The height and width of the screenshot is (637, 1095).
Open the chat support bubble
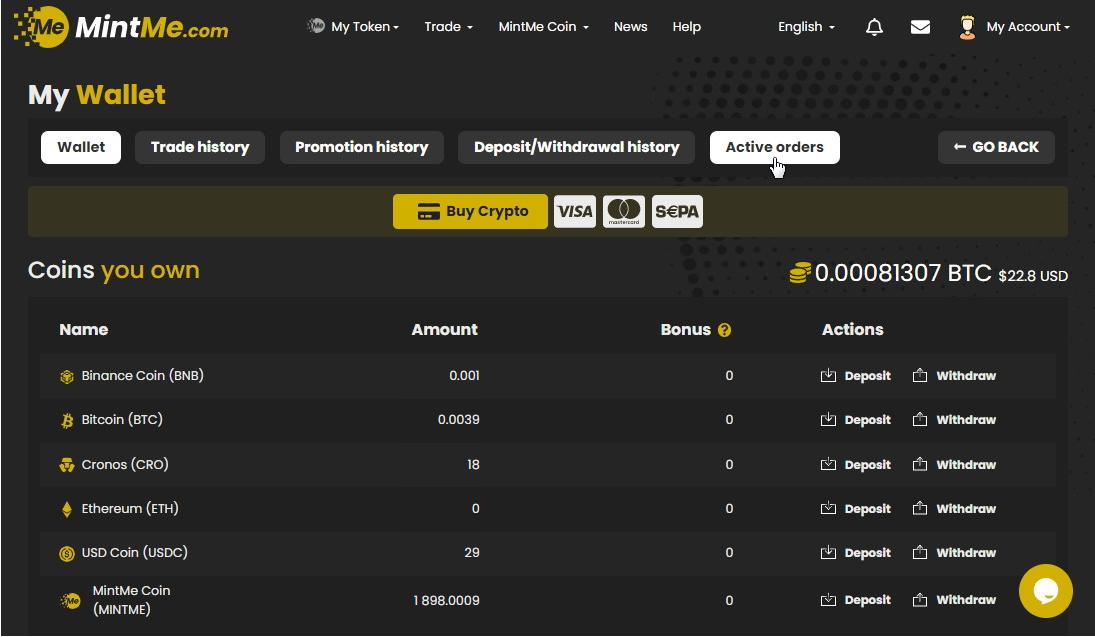1045,591
